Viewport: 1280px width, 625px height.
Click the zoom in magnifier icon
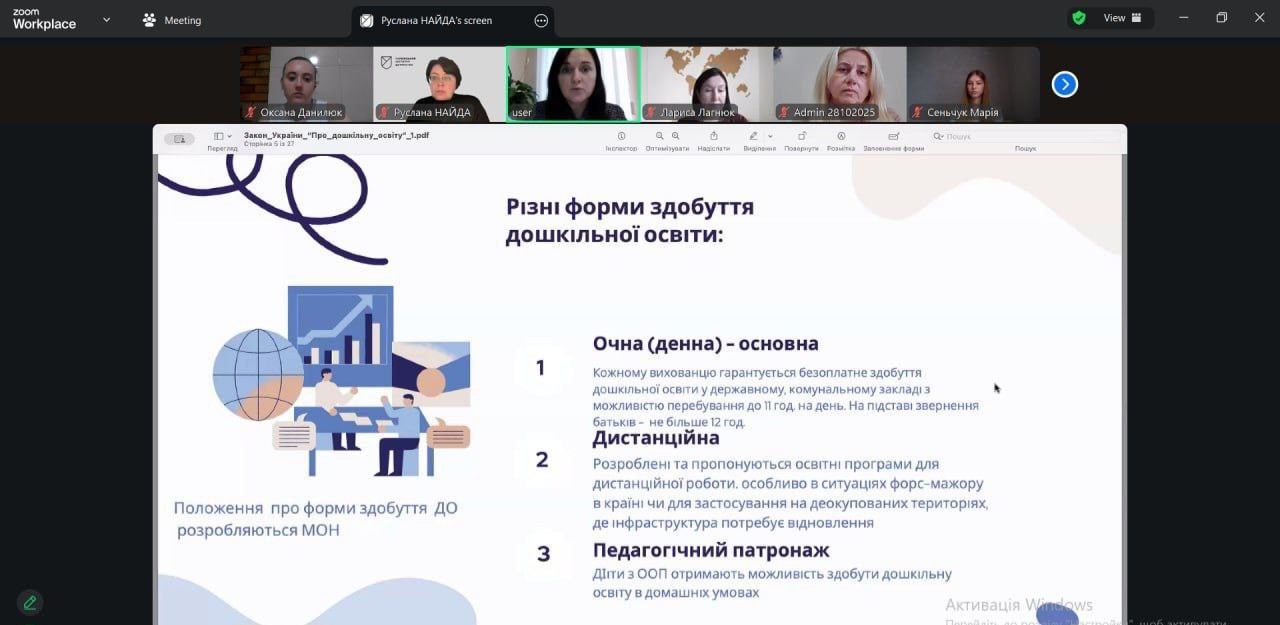[x=676, y=136]
